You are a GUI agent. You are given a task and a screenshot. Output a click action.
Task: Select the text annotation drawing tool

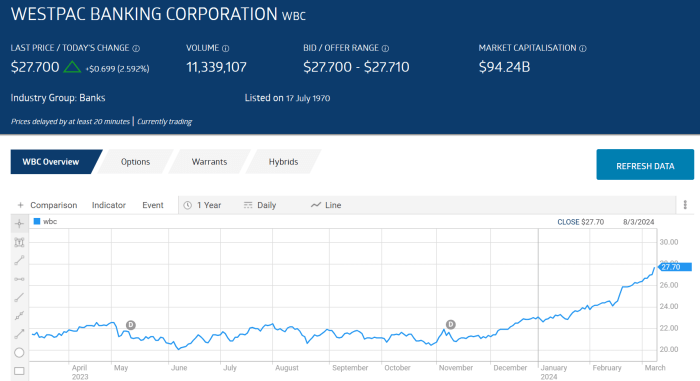click(x=19, y=242)
